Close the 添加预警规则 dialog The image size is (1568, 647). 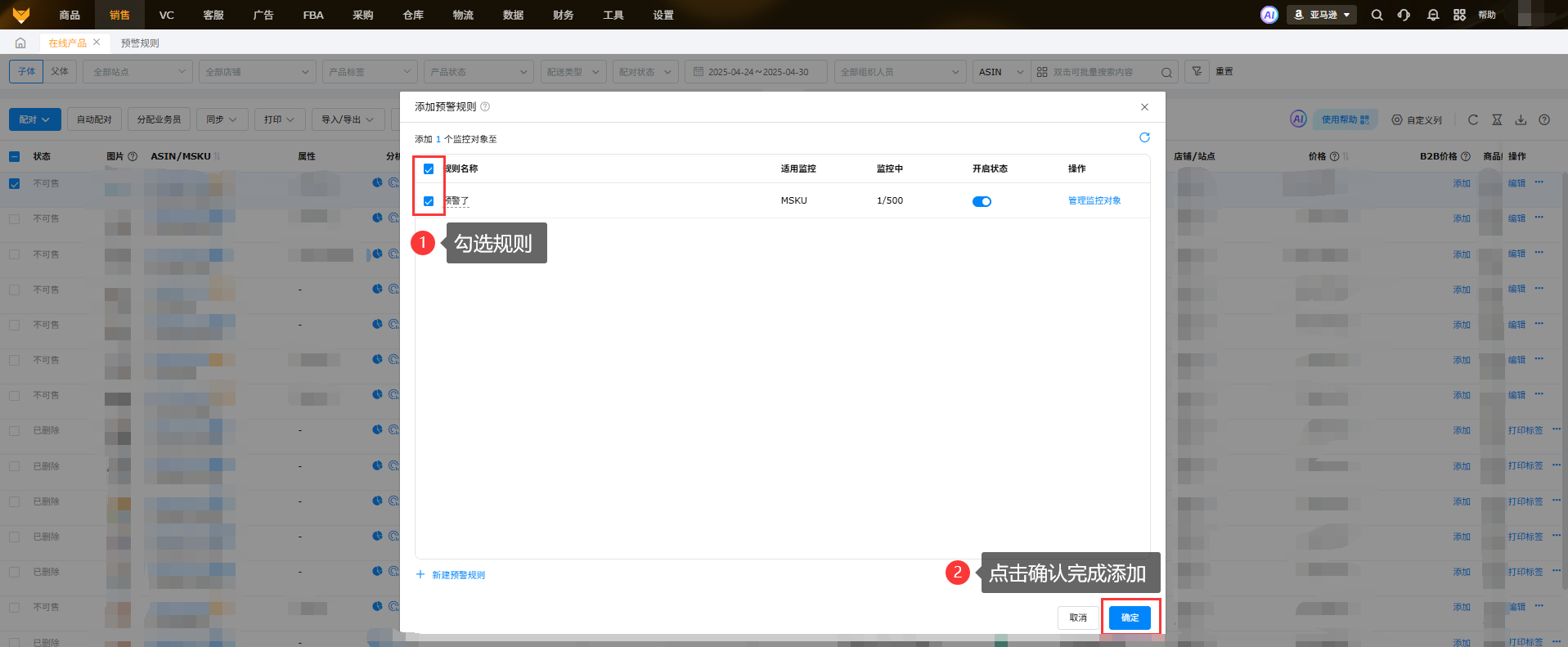pos(1144,107)
